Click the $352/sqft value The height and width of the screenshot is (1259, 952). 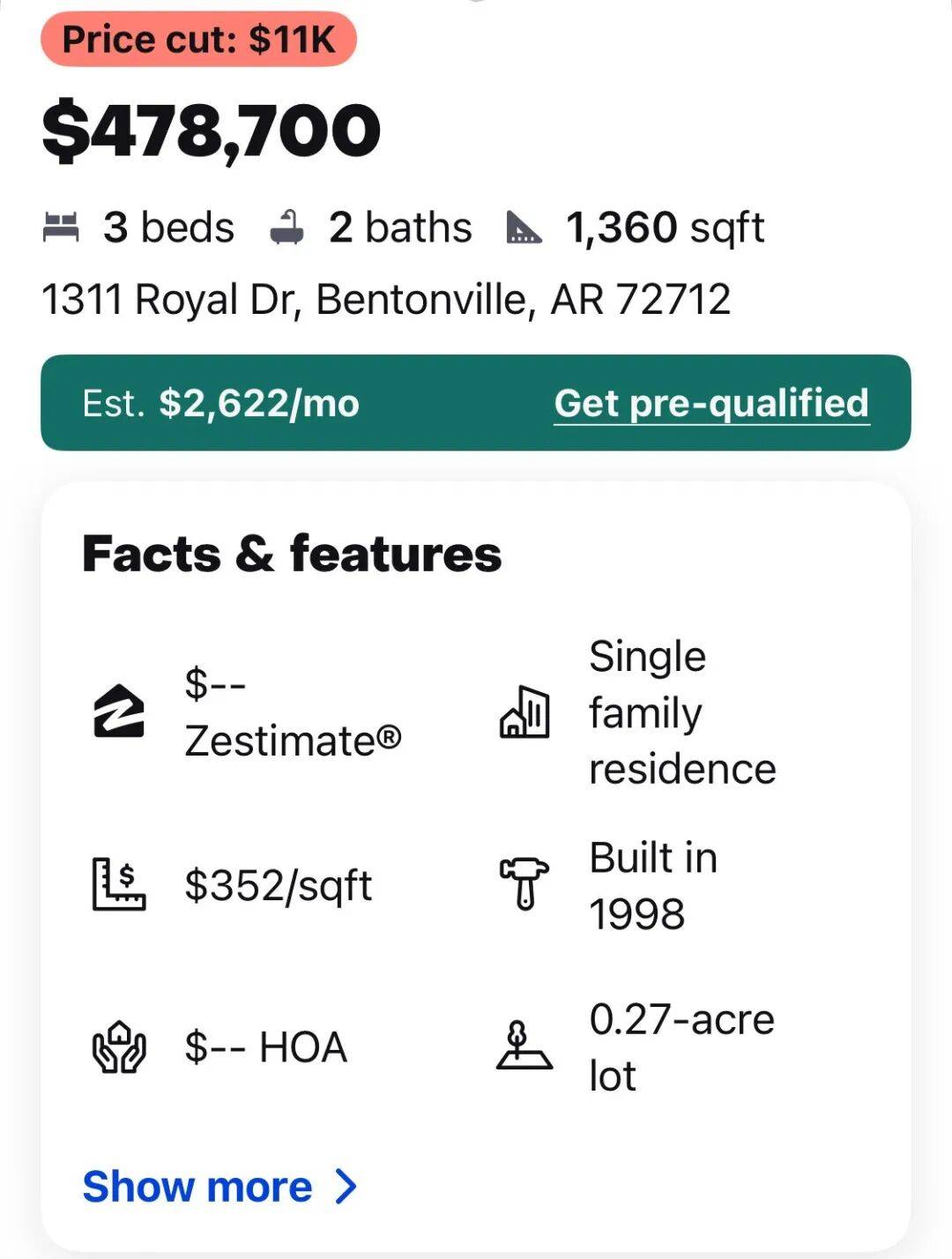coord(278,885)
